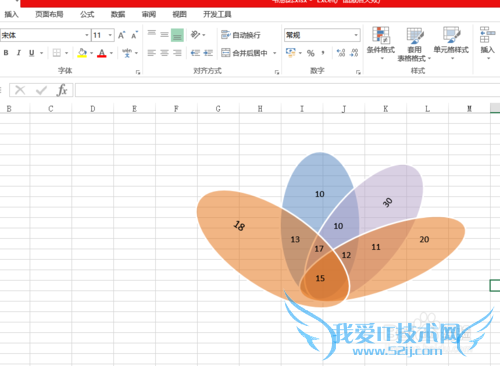Click the accounting number format icon

pos(291,52)
